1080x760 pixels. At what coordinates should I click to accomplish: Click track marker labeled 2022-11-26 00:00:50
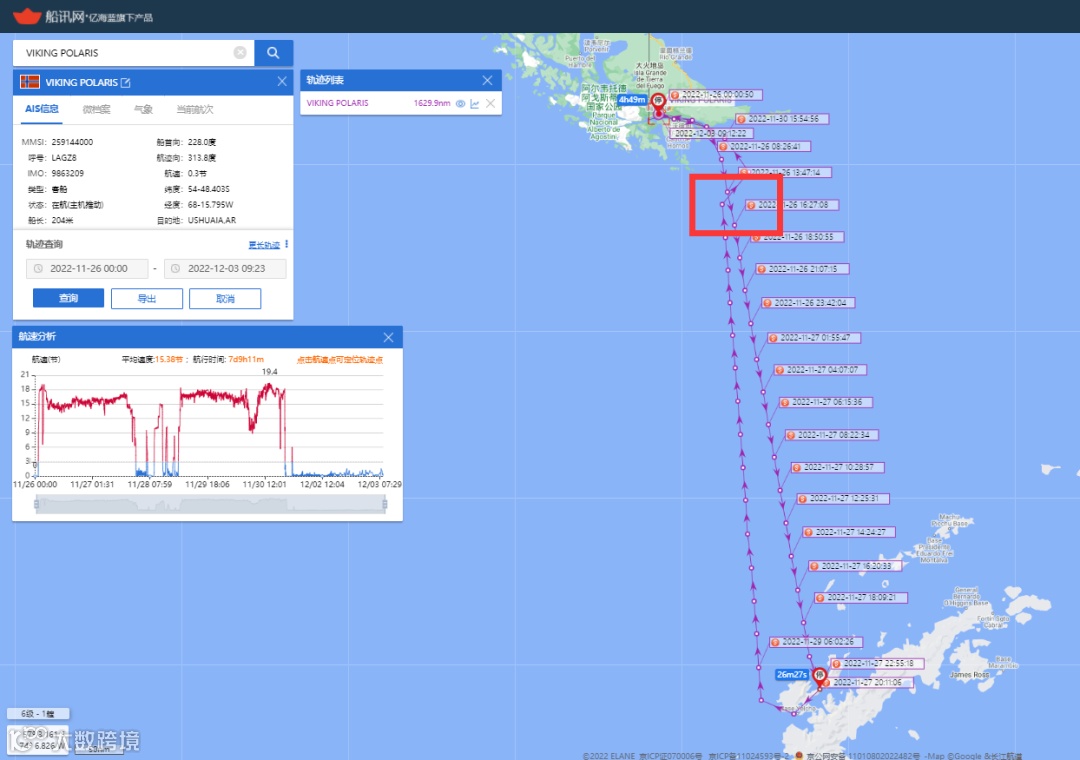[716, 95]
